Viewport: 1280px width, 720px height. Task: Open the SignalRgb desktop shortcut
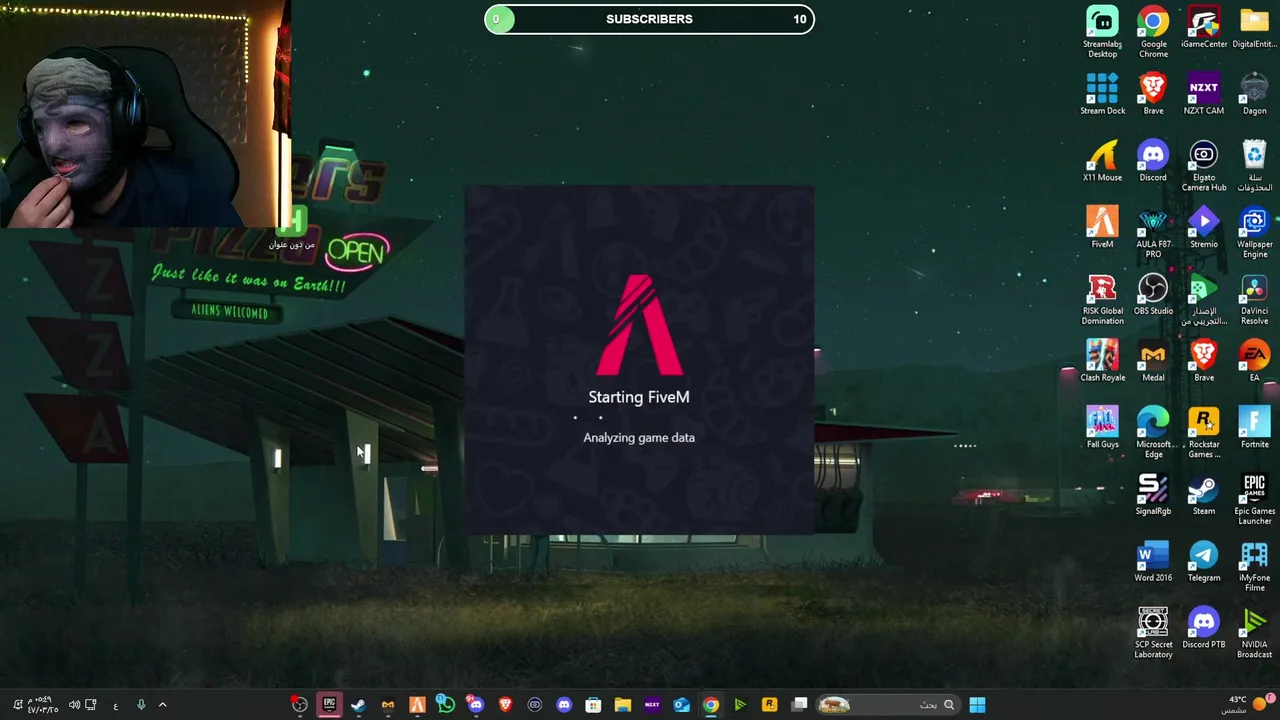pyautogui.click(x=1153, y=494)
